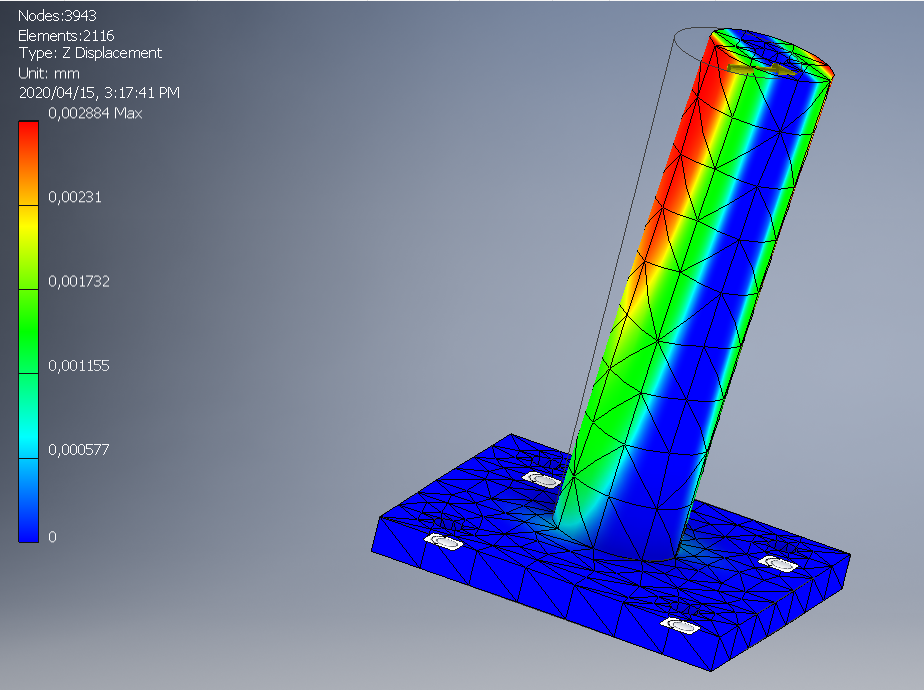Select the leftmost bolt hole on the base plate

coord(443,542)
